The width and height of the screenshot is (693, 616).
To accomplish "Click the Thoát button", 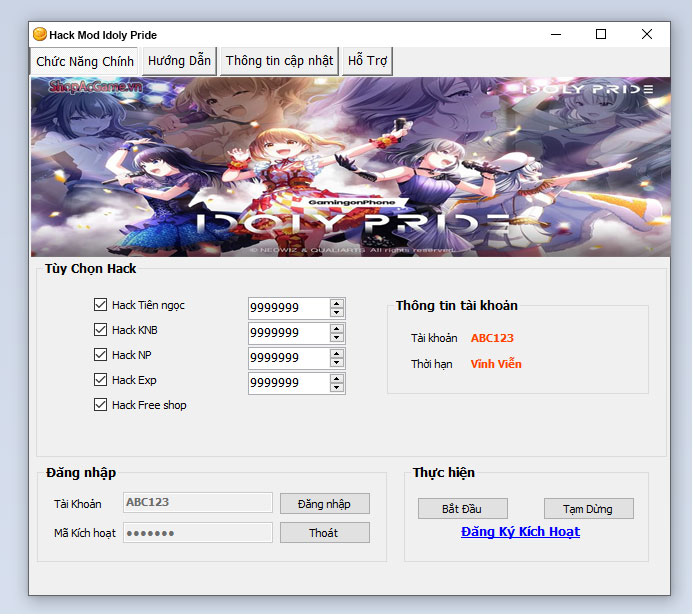I will click(x=324, y=532).
